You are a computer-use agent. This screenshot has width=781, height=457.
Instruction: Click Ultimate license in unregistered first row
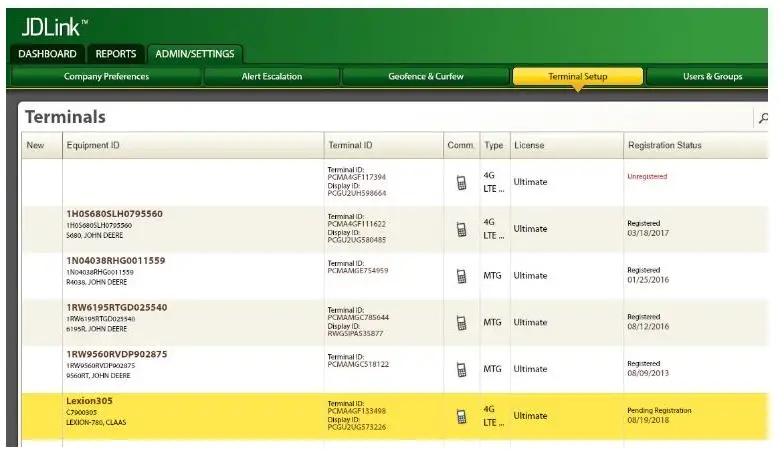(x=530, y=182)
